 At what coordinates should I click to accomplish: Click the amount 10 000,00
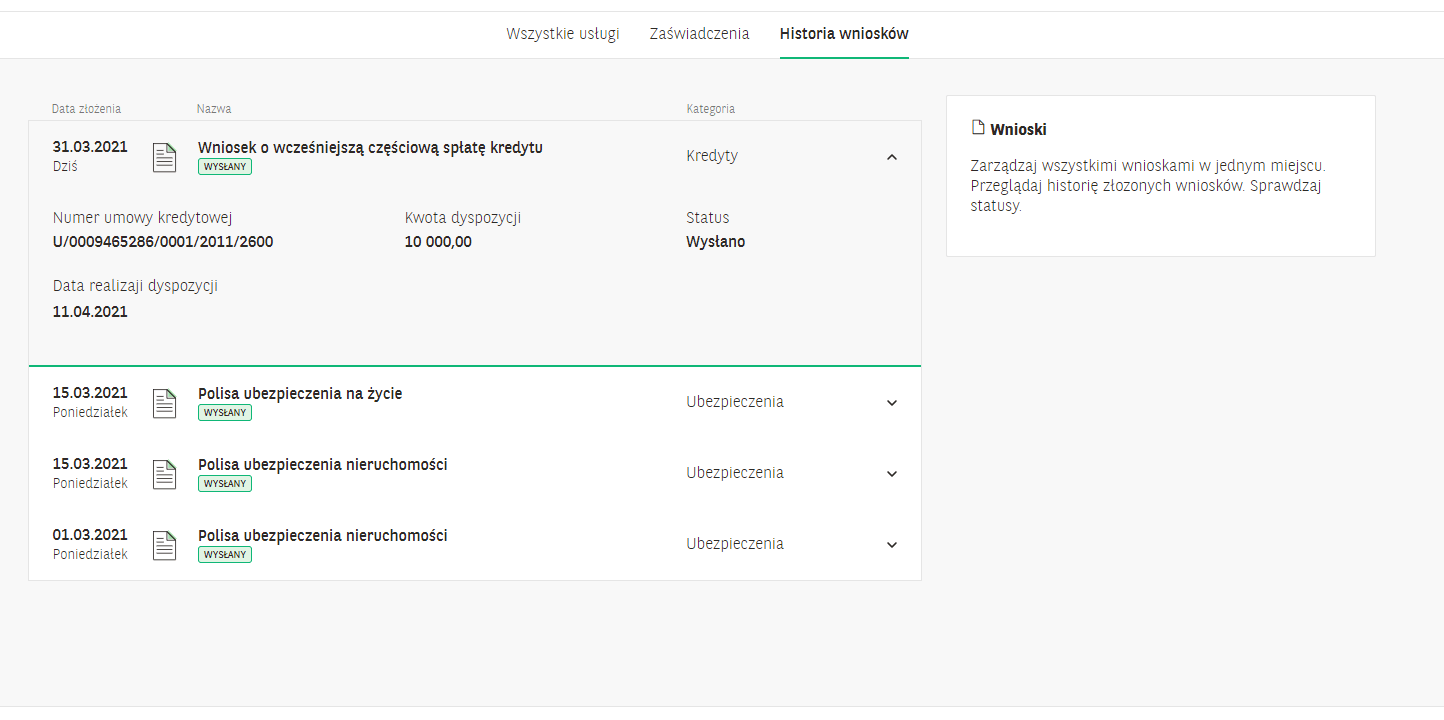tap(438, 242)
